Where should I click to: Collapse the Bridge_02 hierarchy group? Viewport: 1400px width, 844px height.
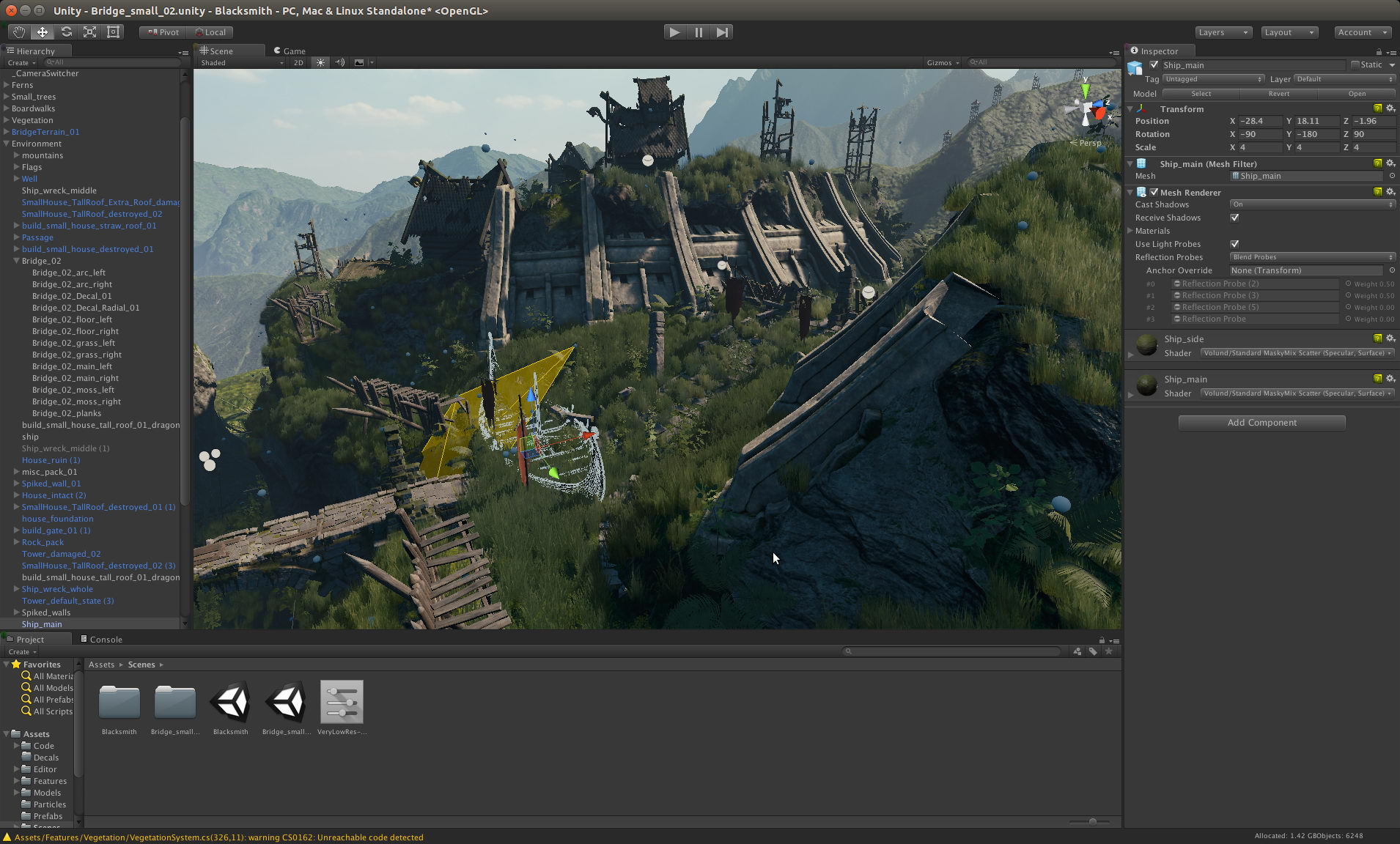click(x=16, y=261)
